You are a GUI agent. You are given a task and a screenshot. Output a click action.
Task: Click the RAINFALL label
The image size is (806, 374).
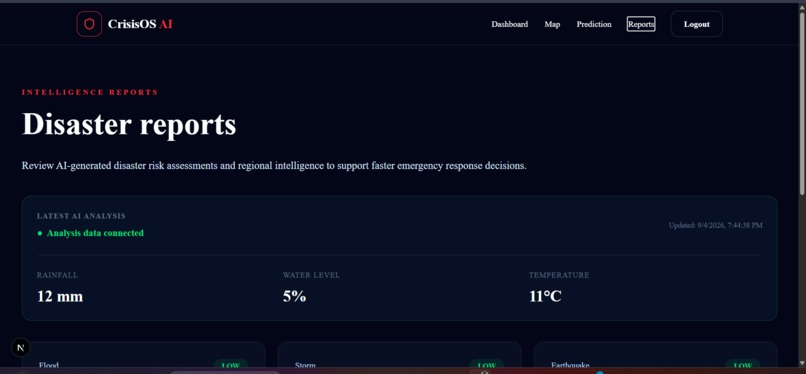tap(57, 275)
